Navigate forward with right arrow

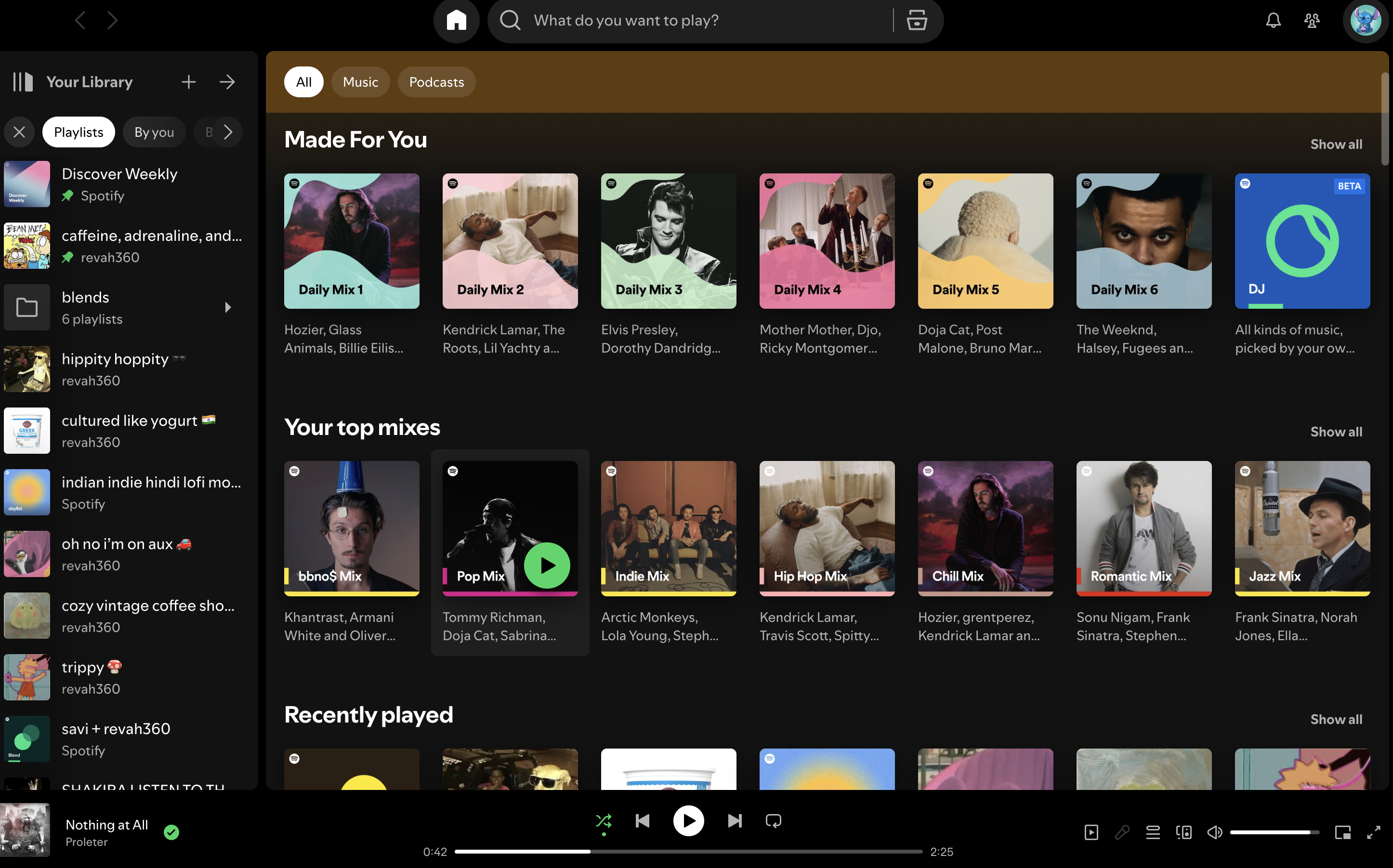[113, 21]
